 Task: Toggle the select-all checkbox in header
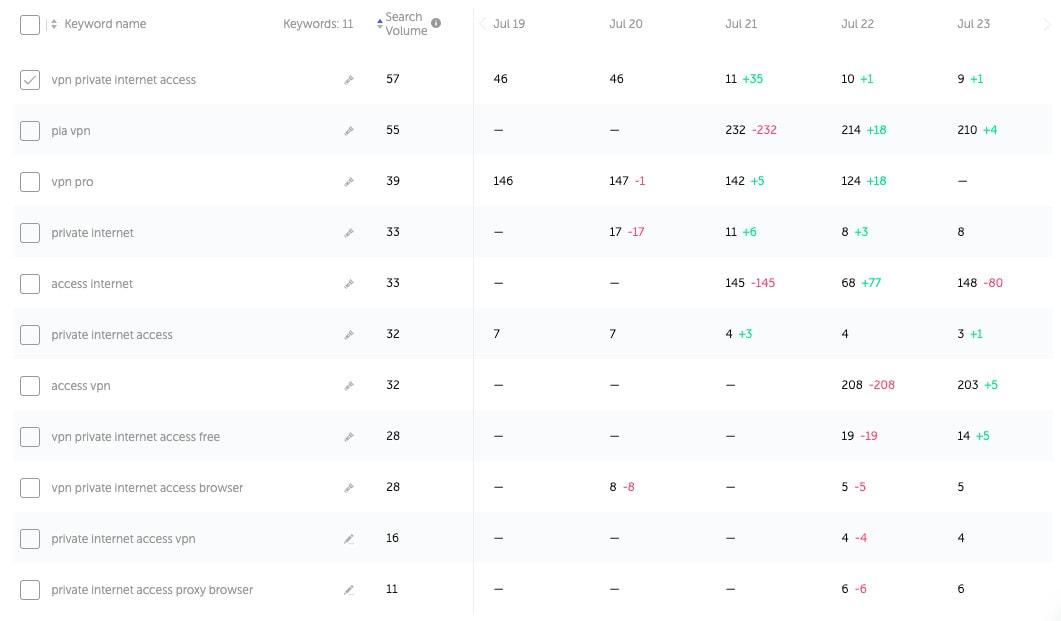point(30,25)
